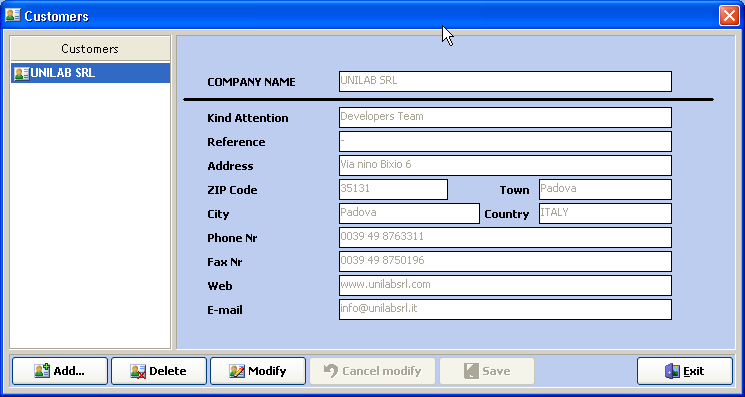The height and width of the screenshot is (397, 745).
Task: Click the Modify button
Action: click(x=258, y=371)
